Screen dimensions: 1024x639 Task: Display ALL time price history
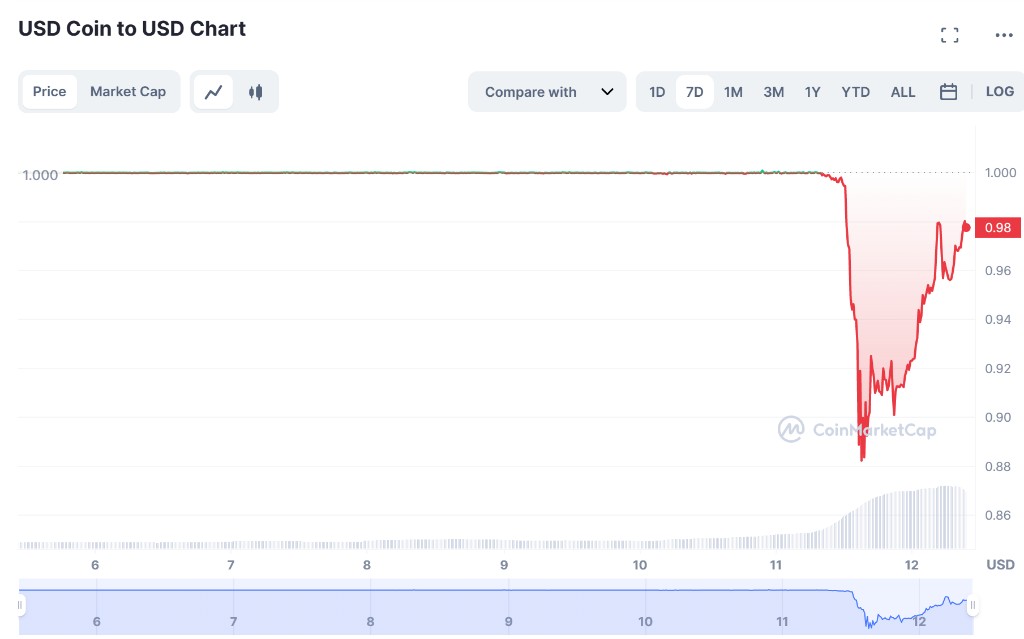click(x=902, y=92)
